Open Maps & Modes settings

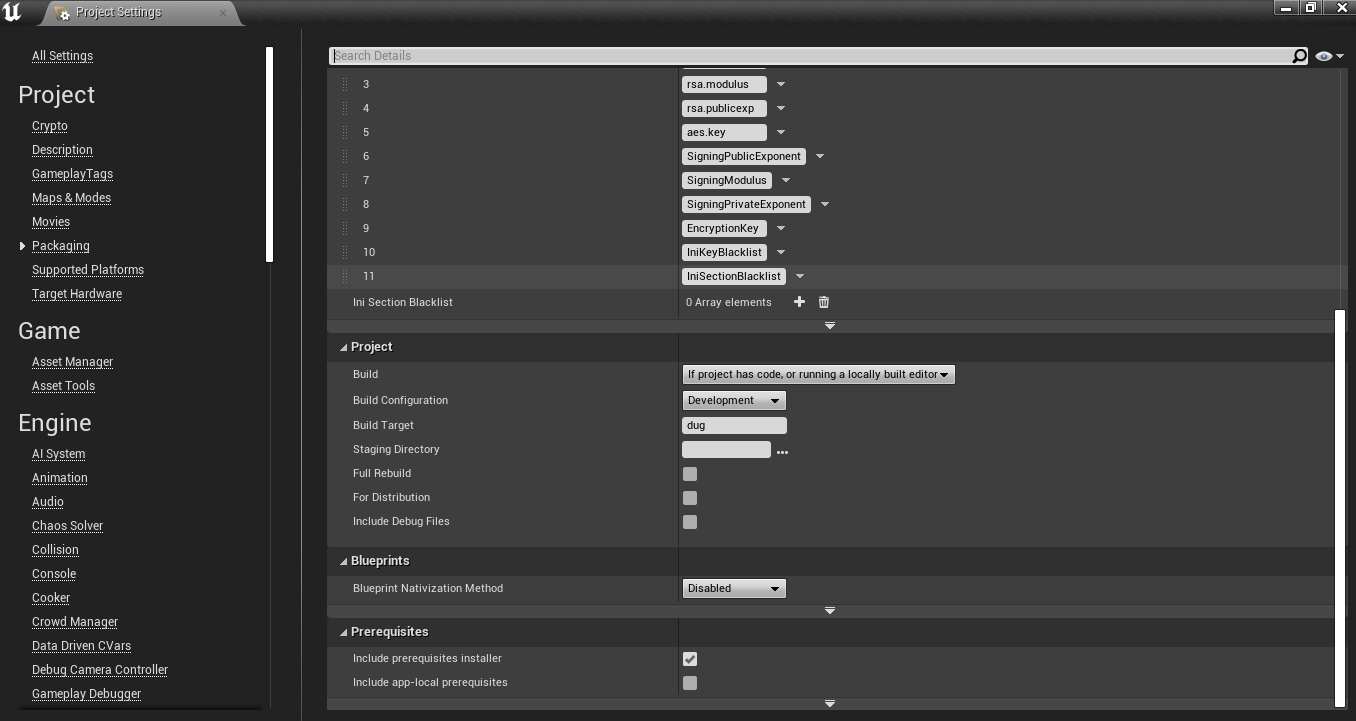tap(71, 198)
